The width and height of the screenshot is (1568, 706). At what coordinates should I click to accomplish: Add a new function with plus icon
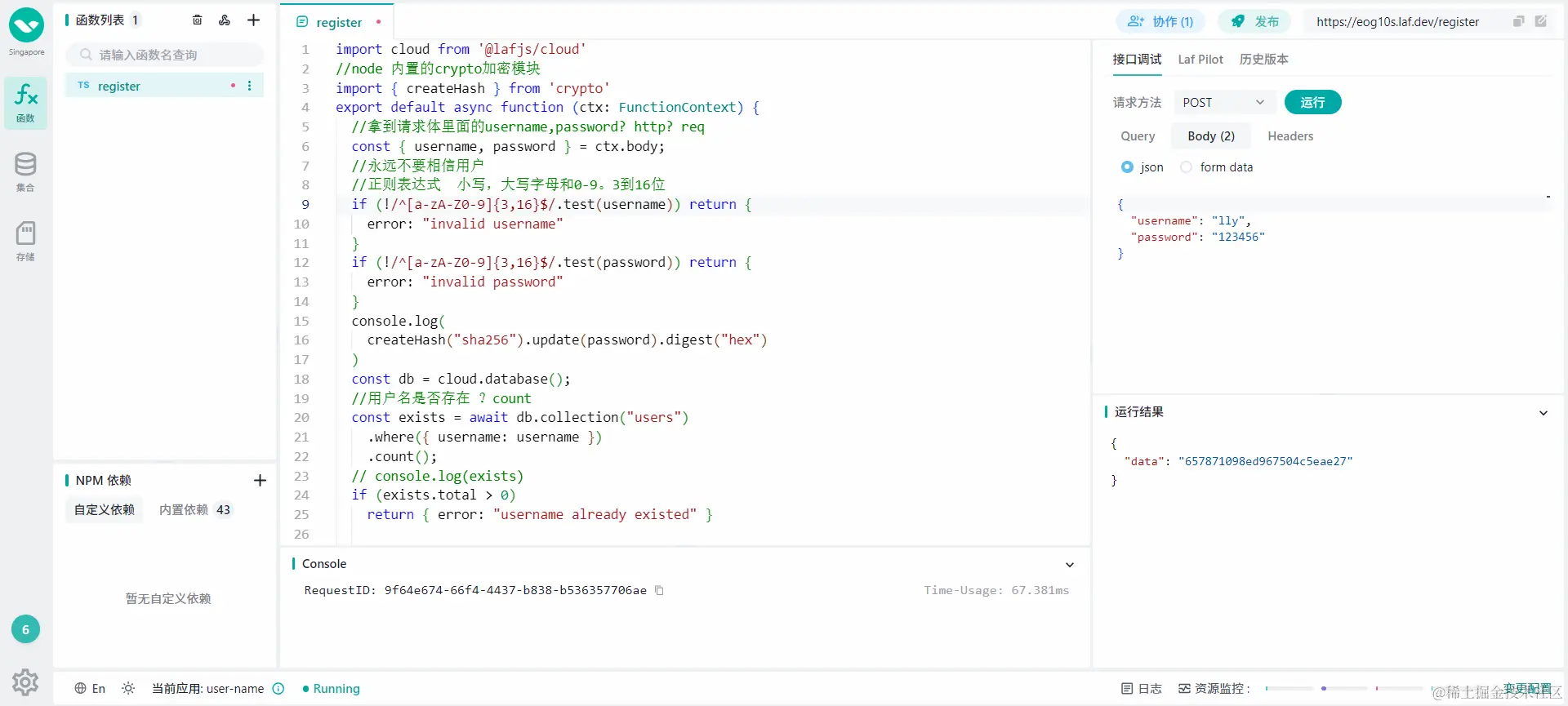click(x=254, y=20)
